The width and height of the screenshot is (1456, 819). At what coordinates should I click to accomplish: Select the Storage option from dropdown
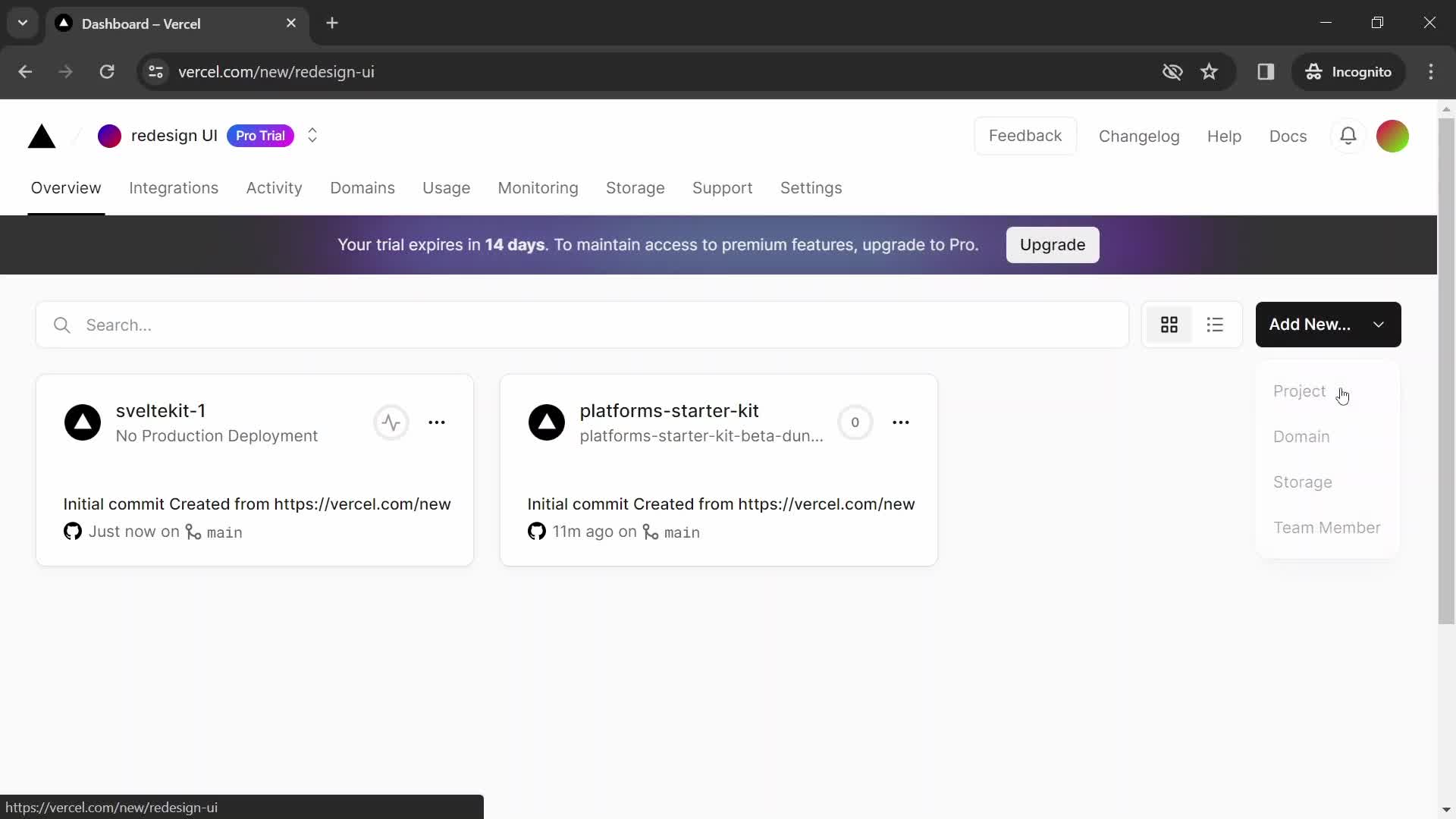click(x=1302, y=481)
